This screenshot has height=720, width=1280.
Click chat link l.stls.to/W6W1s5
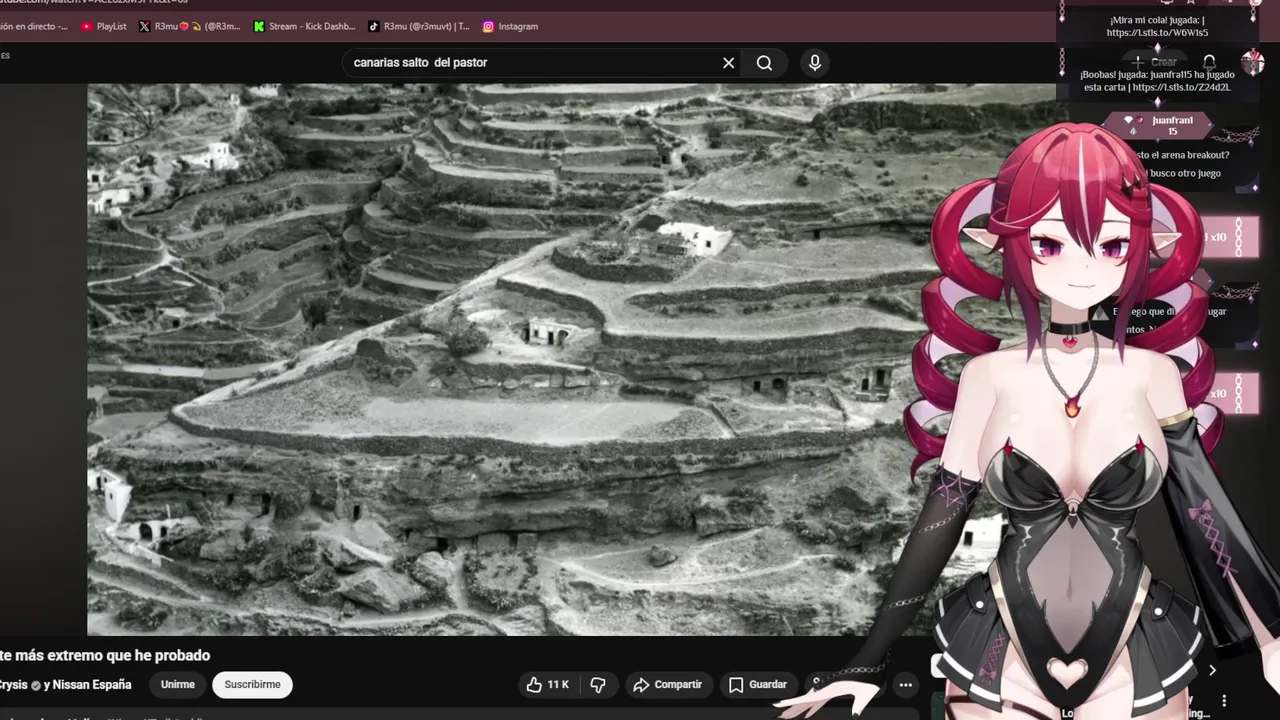[x=1157, y=33]
